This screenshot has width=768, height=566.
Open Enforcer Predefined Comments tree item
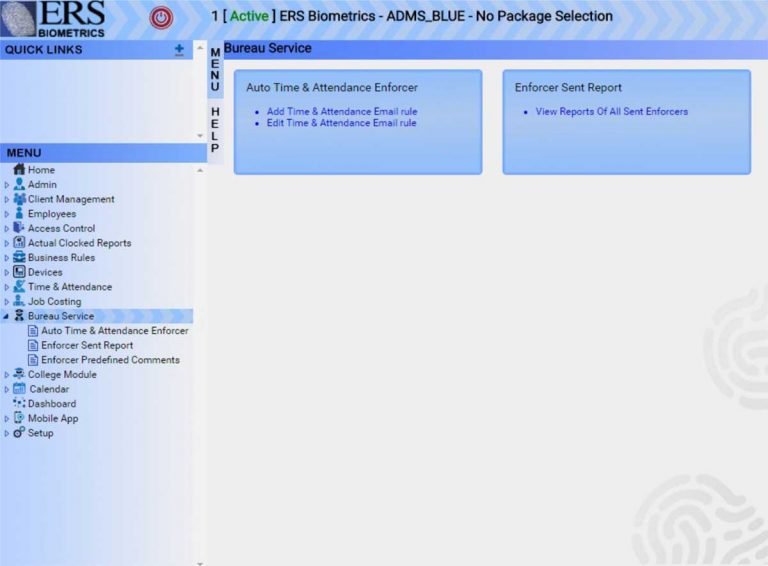(111, 360)
